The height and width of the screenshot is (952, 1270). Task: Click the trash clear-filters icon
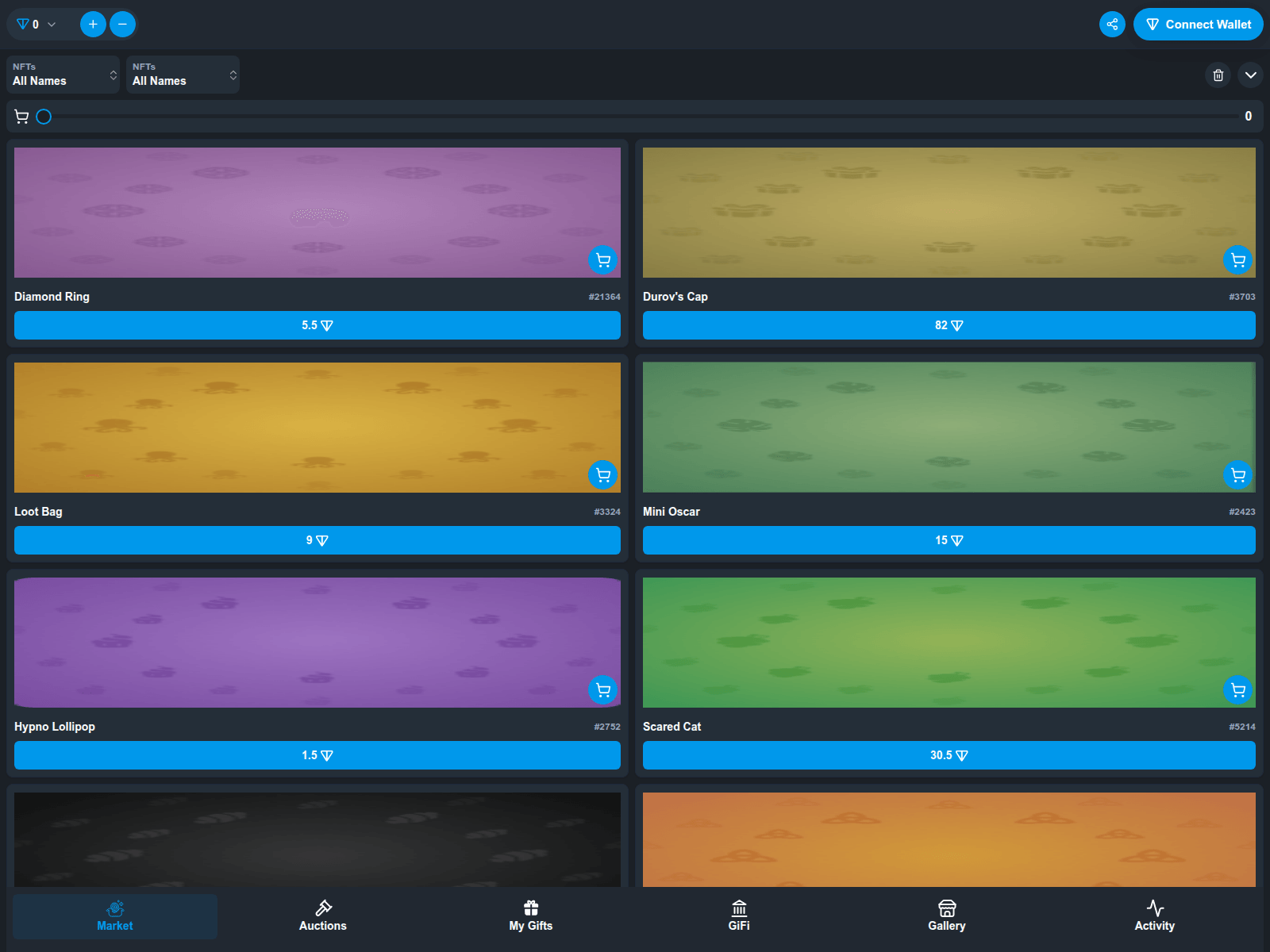1218,75
